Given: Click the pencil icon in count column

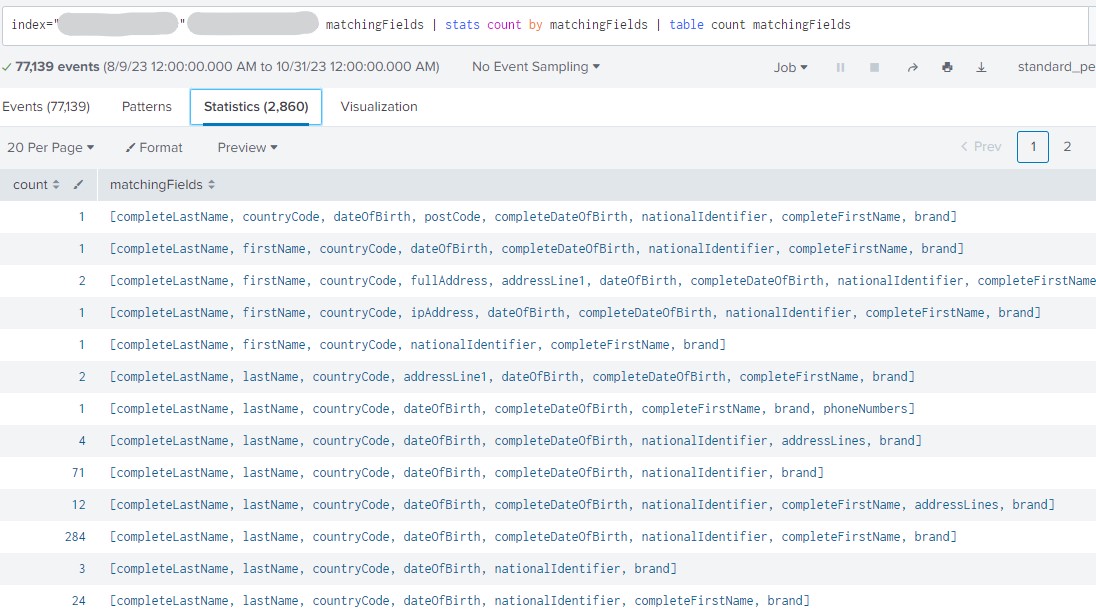Looking at the screenshot, I should [x=79, y=185].
